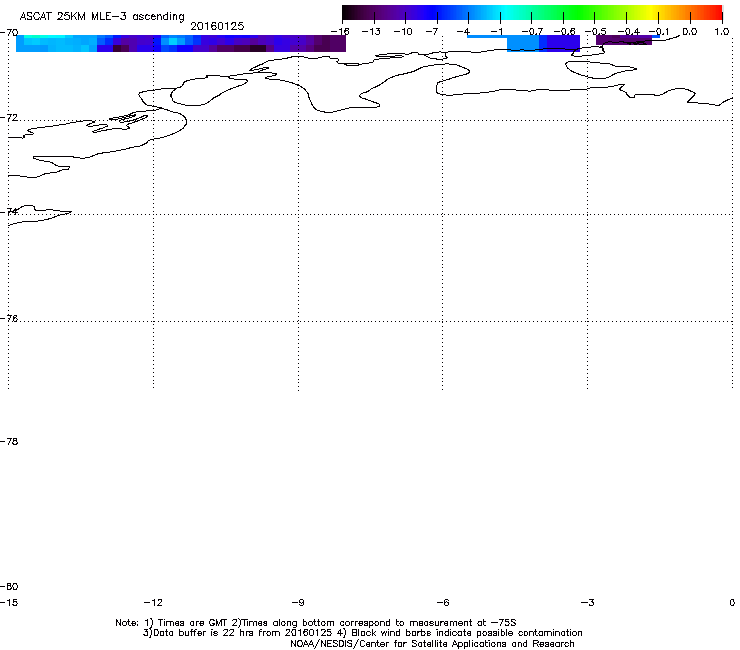Click the -0.6 label on the color scale
The image size is (740, 650).
(564, 31)
